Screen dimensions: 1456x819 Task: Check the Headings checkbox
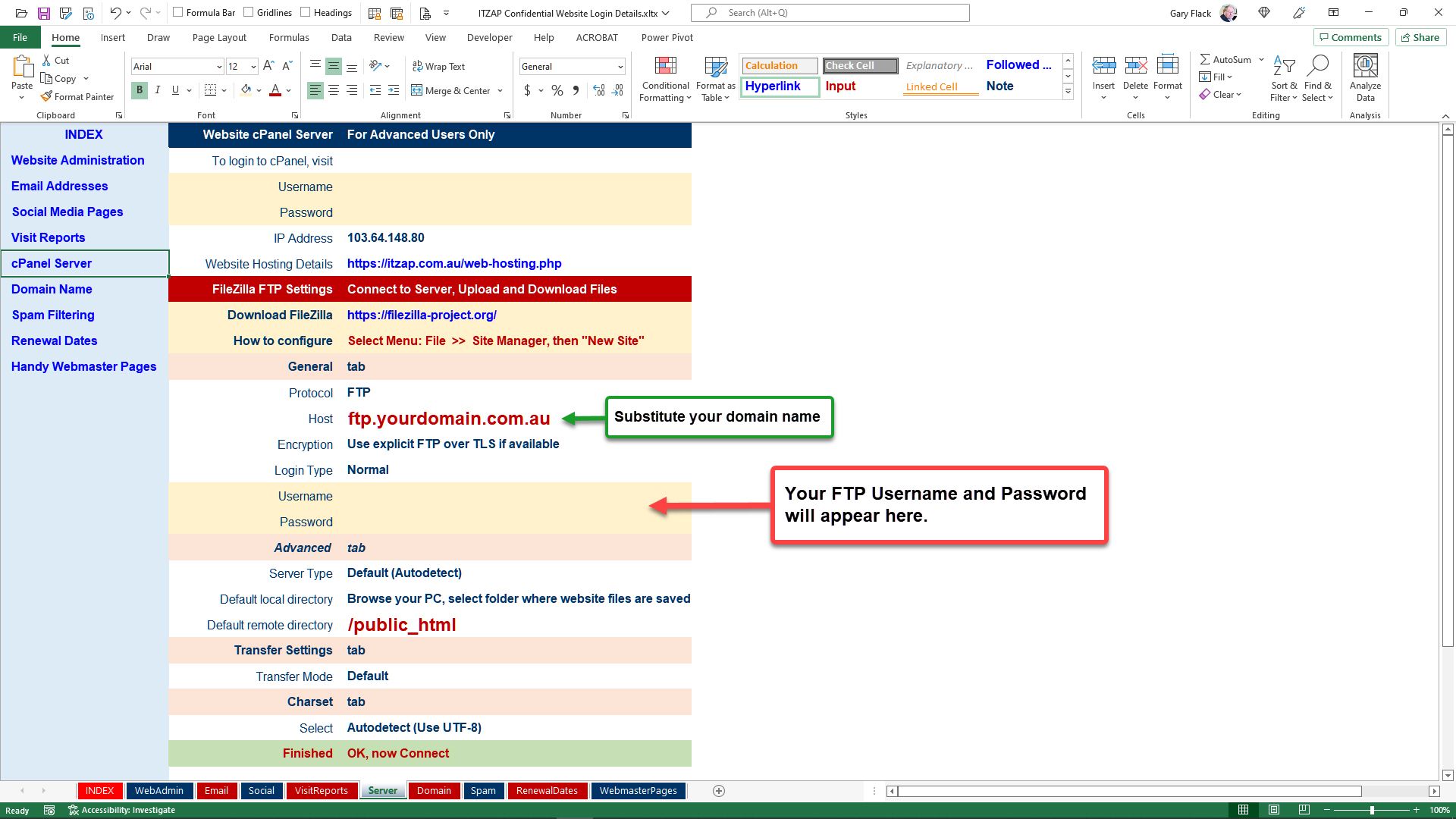(306, 12)
